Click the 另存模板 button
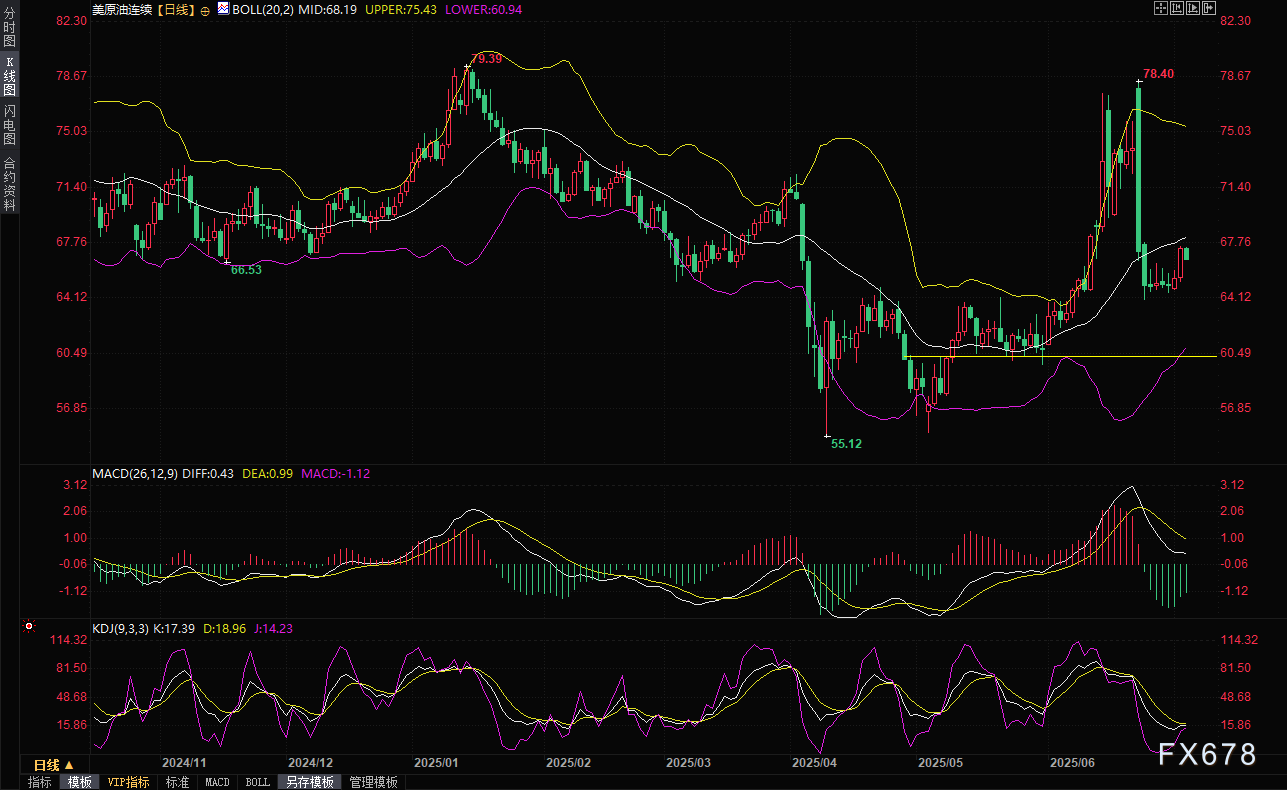Image resolution: width=1287 pixels, height=790 pixels. tap(309, 782)
